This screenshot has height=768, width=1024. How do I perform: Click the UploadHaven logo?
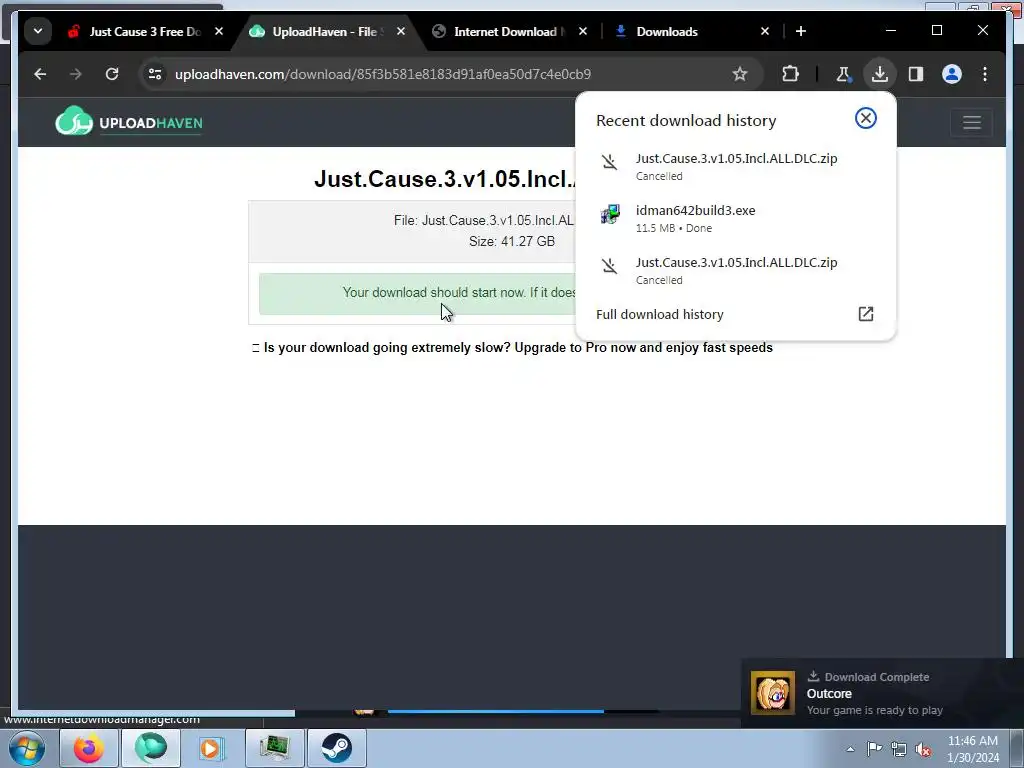(x=129, y=121)
